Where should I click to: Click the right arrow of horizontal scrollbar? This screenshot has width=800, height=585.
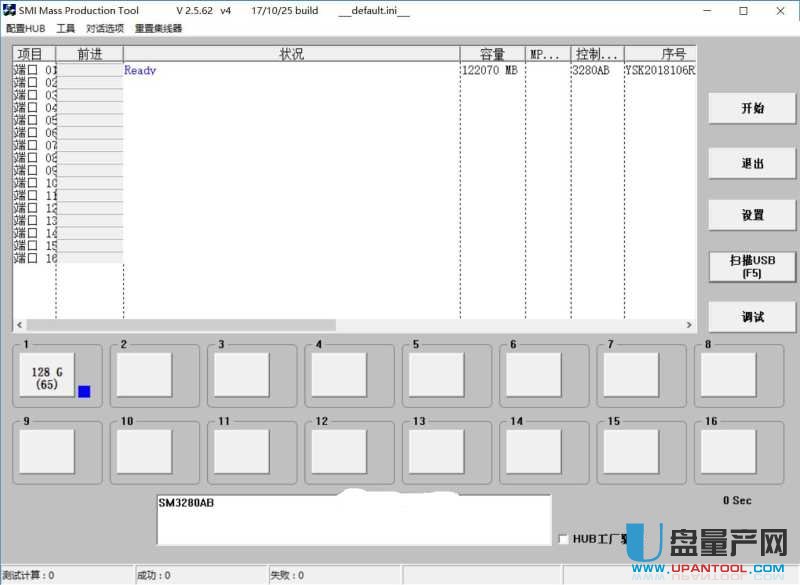(688, 325)
